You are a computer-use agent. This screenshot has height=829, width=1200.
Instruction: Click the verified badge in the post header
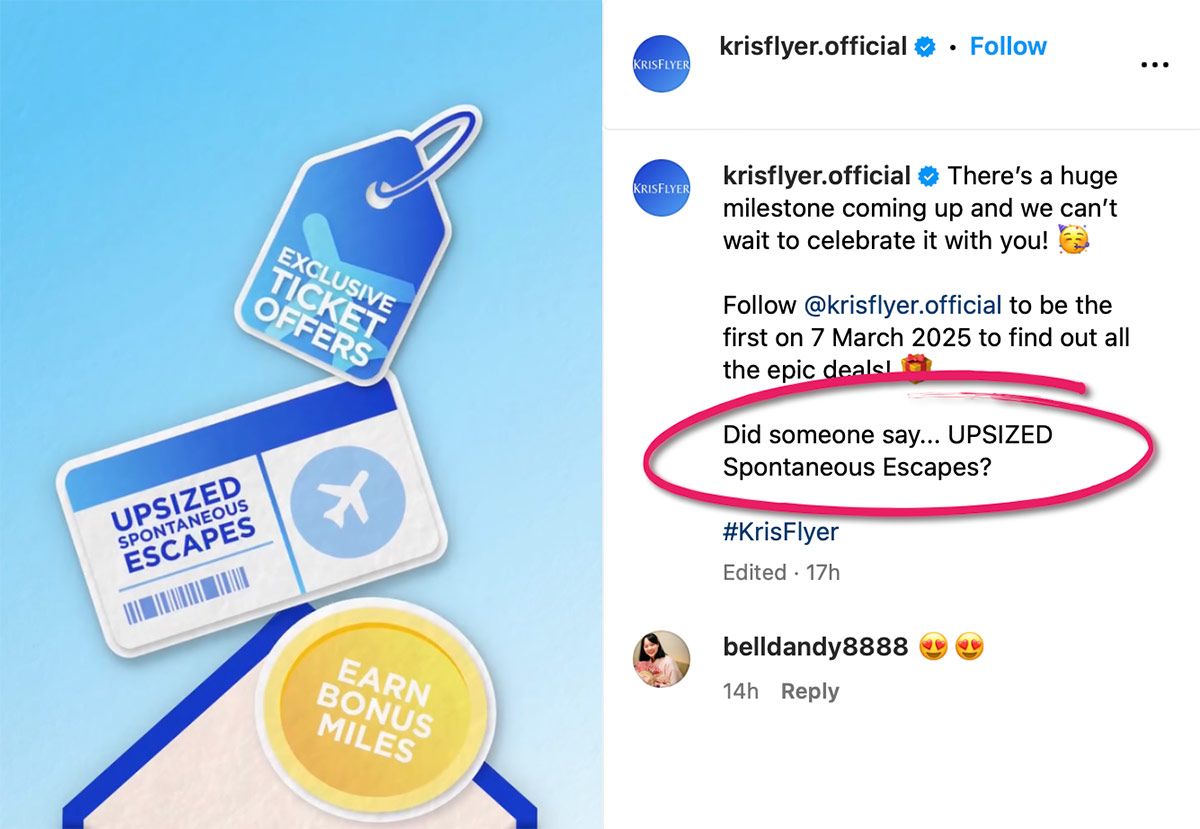click(x=926, y=46)
